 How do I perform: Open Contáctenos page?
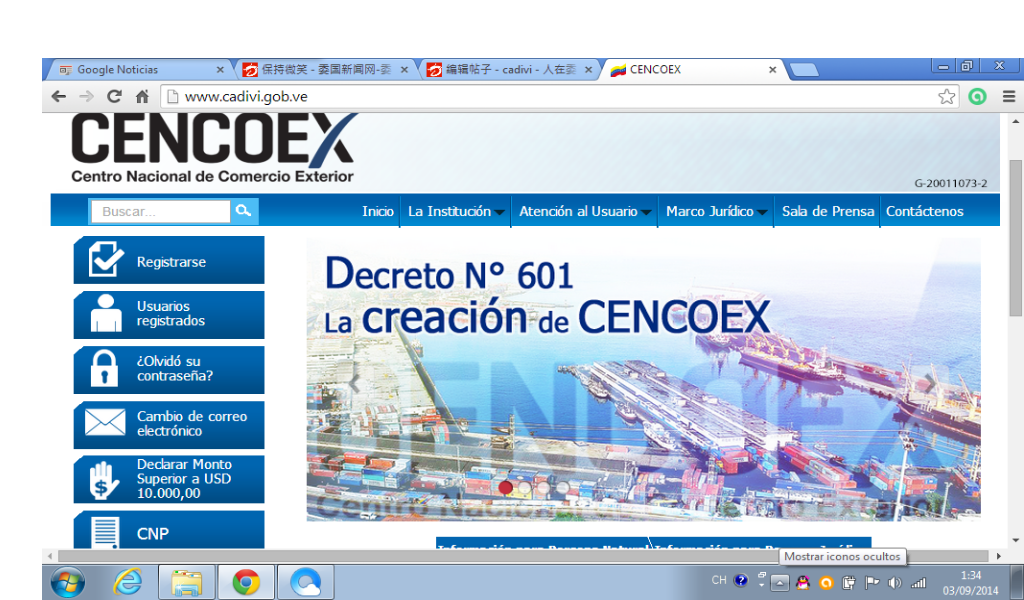tap(924, 211)
